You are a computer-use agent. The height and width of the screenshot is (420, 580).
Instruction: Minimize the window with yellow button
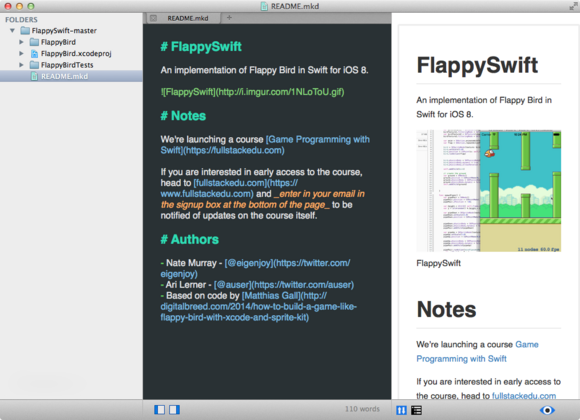click(x=19, y=6)
